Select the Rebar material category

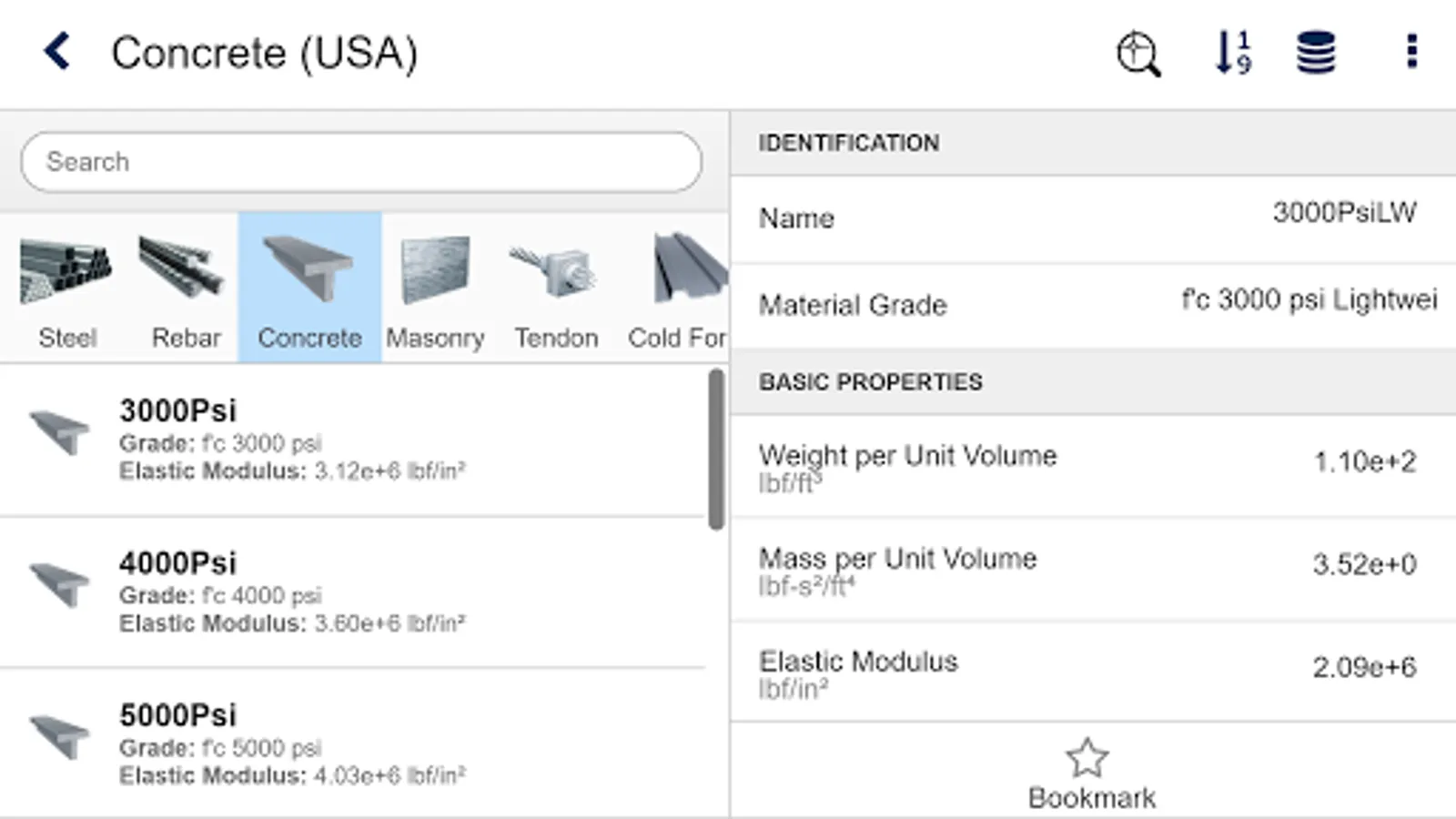coord(185,288)
